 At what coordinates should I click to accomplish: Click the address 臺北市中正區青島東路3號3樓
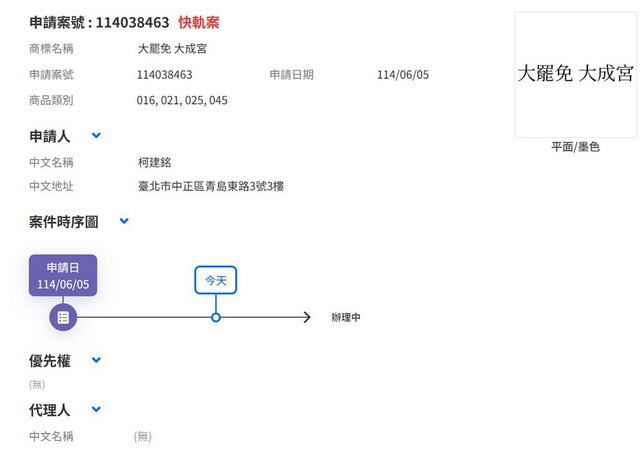pyautogui.click(x=211, y=187)
